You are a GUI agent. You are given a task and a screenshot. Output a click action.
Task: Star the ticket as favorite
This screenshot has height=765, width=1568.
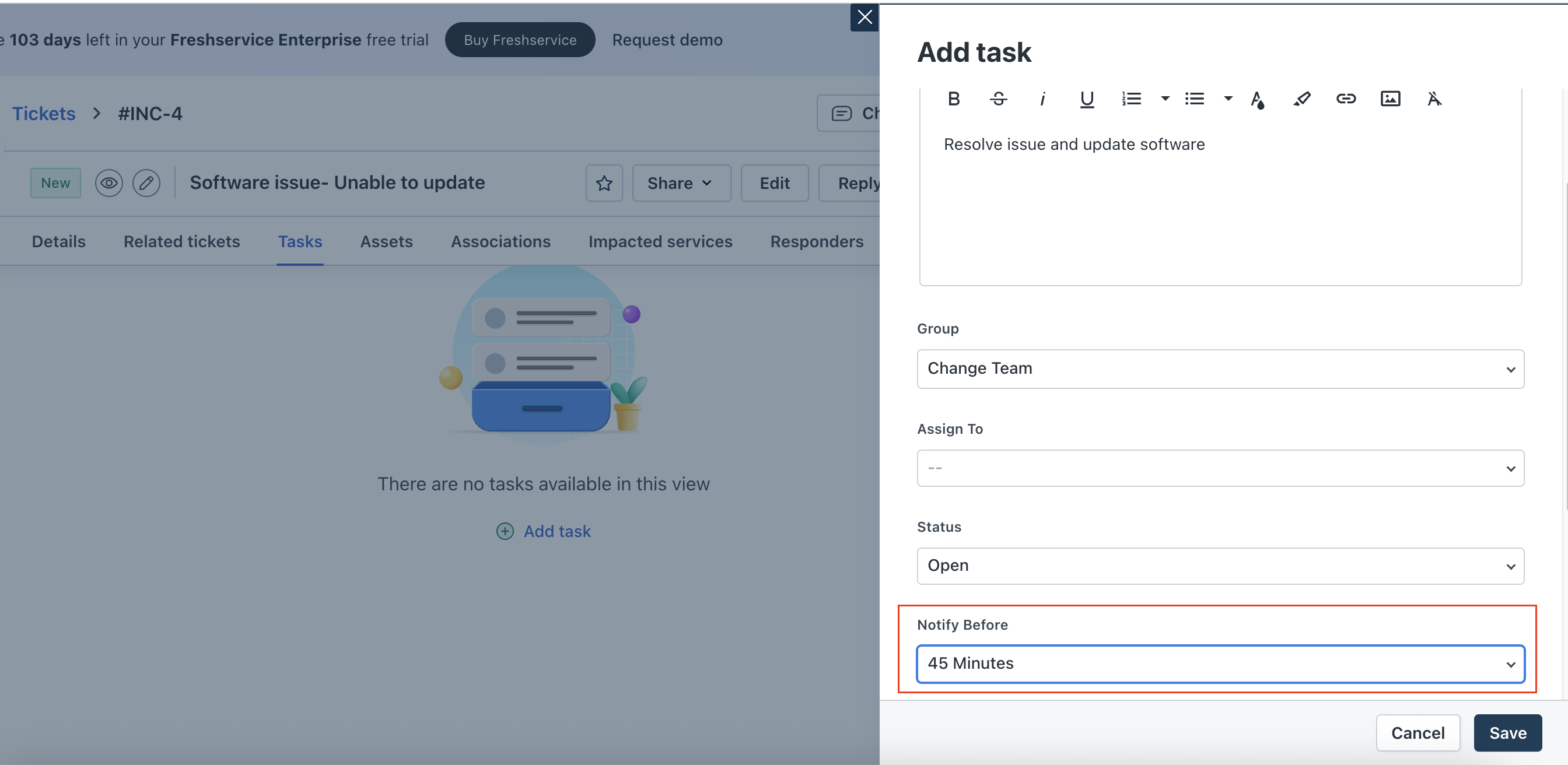coord(604,183)
